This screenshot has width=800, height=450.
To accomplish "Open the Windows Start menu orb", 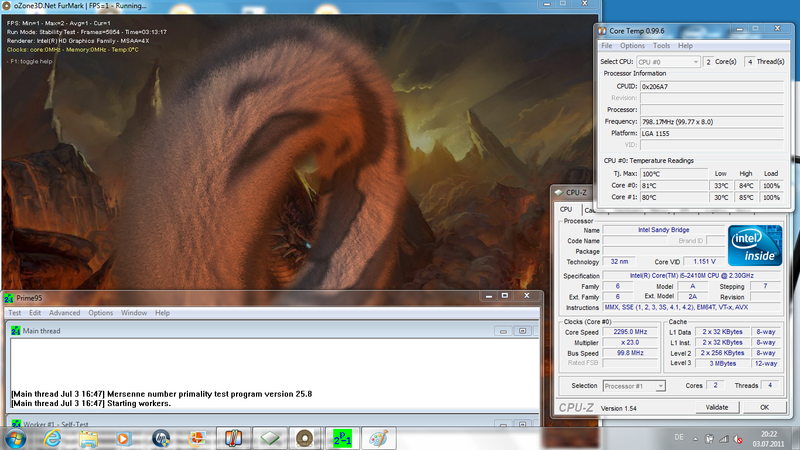I will [x=15, y=438].
